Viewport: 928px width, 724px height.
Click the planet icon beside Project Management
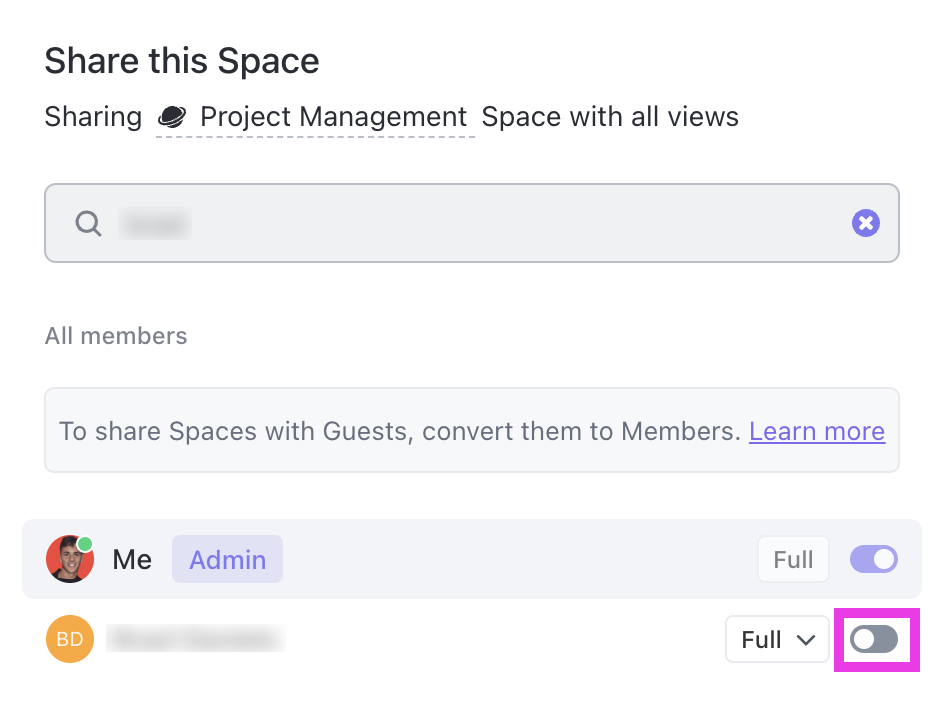[172, 116]
